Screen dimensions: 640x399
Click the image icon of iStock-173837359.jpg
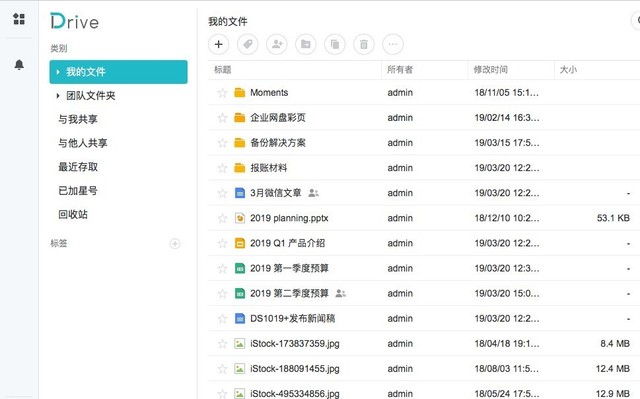pyautogui.click(x=240, y=344)
